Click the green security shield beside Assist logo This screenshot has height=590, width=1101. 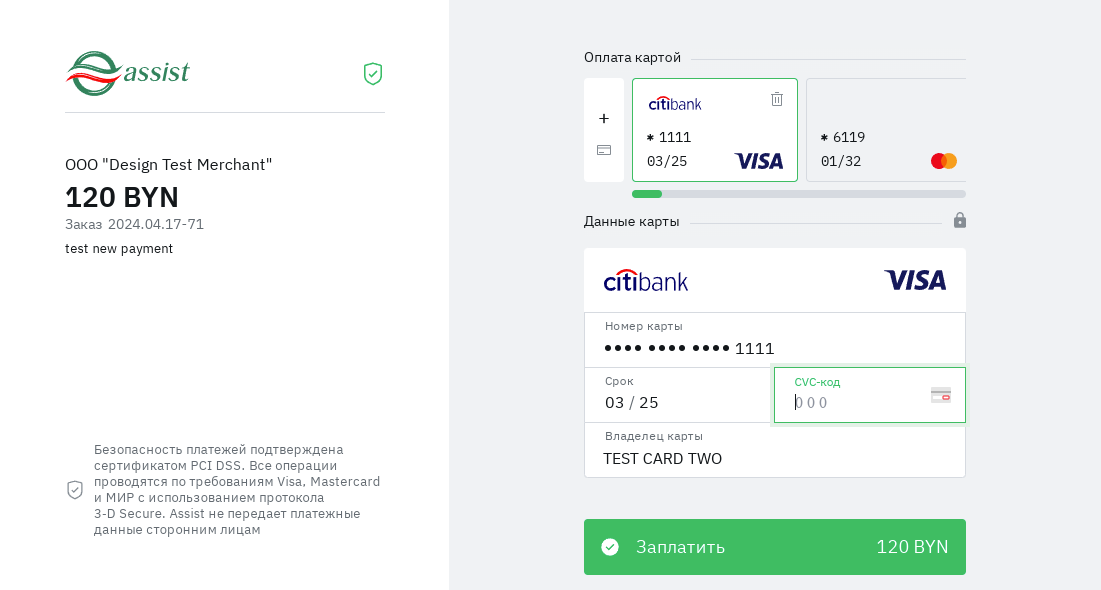click(x=373, y=74)
